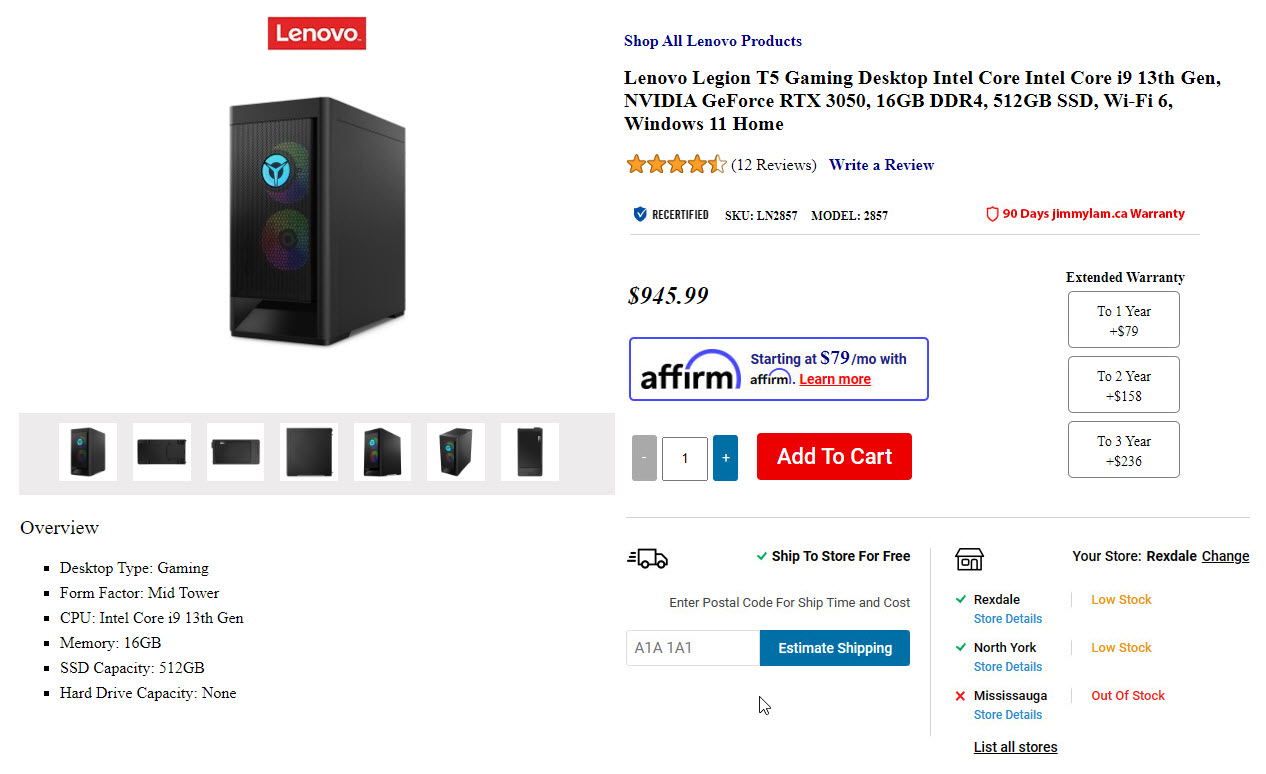Click the Recertified shield badge icon
Screen dimensions: 1266x774
[x=640, y=214]
